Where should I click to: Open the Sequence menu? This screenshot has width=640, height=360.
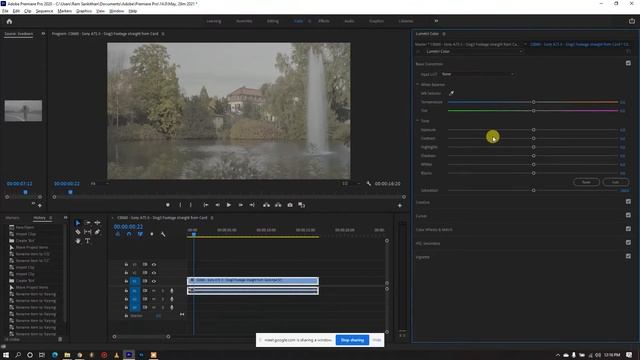point(44,11)
